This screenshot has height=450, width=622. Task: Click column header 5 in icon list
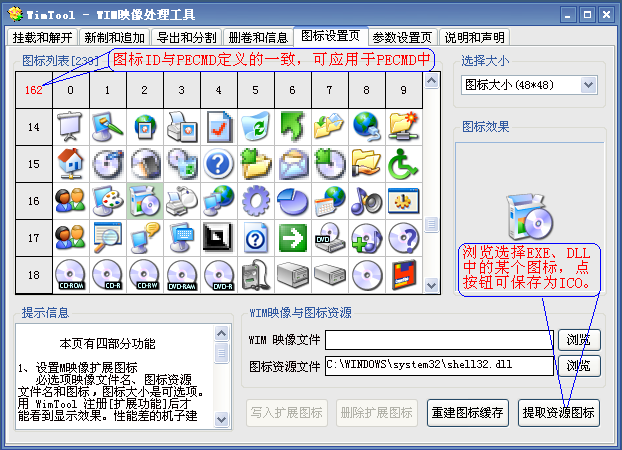[x=256, y=90]
